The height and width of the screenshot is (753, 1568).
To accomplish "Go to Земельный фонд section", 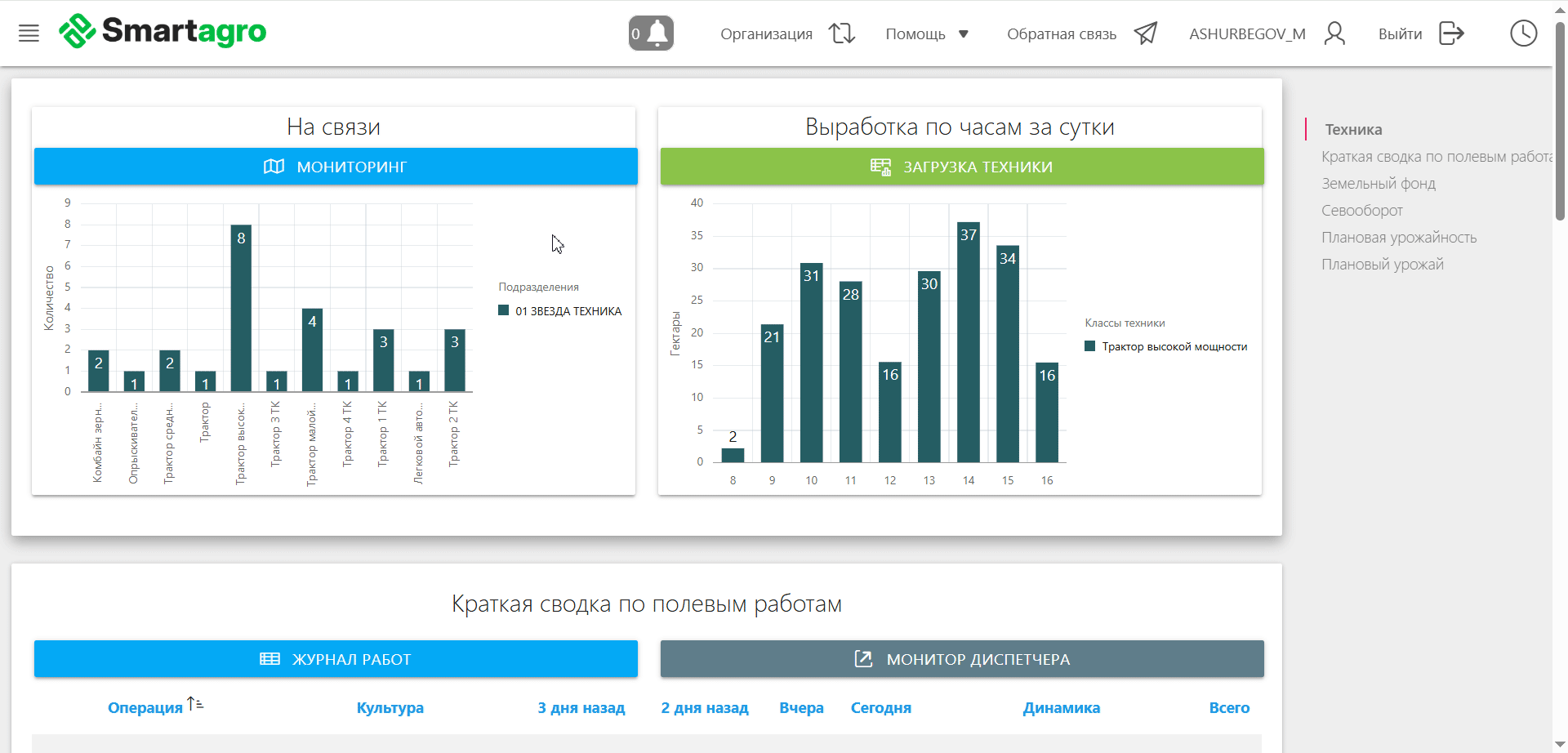I will pyautogui.click(x=1378, y=184).
